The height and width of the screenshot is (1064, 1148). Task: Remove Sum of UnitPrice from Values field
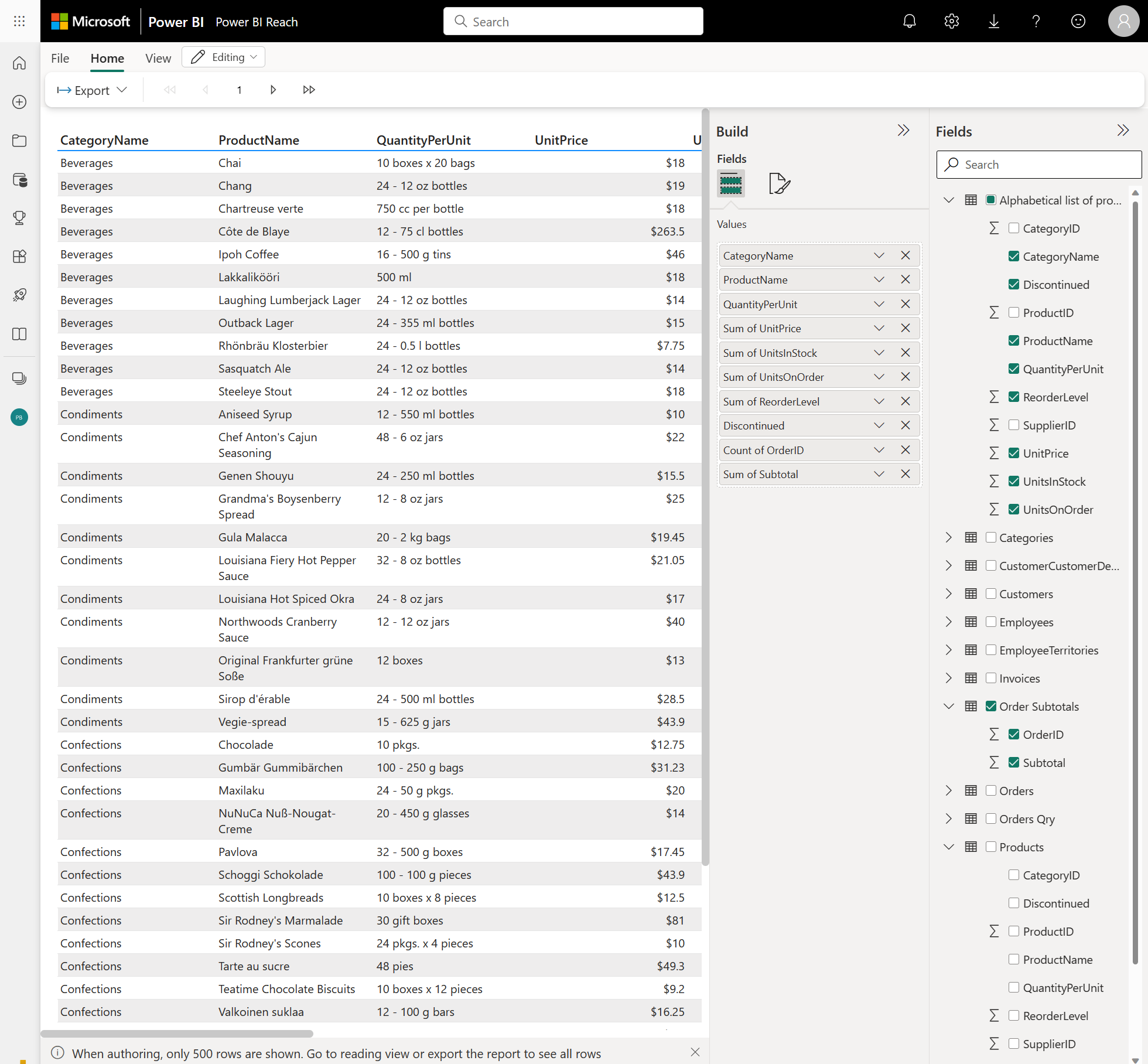905,328
